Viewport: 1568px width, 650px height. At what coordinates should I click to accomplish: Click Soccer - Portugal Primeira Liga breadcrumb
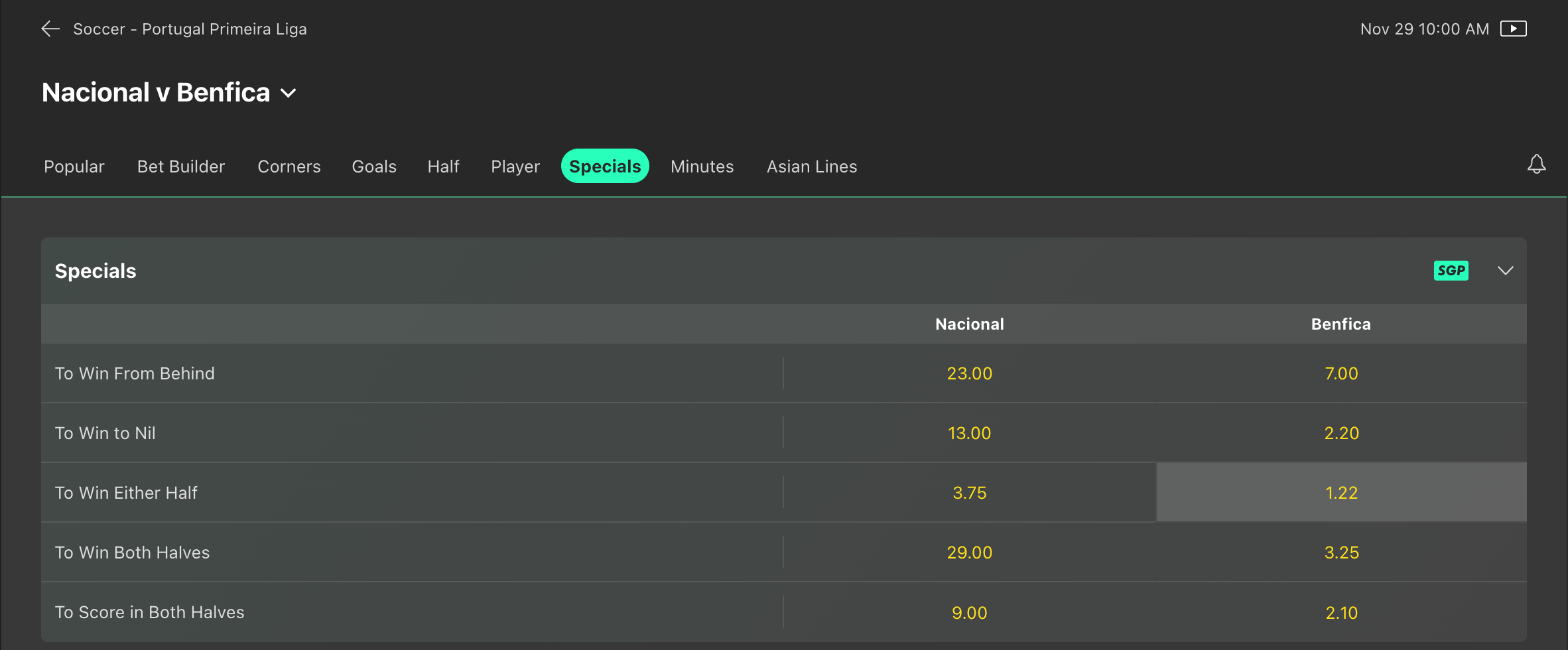190,29
